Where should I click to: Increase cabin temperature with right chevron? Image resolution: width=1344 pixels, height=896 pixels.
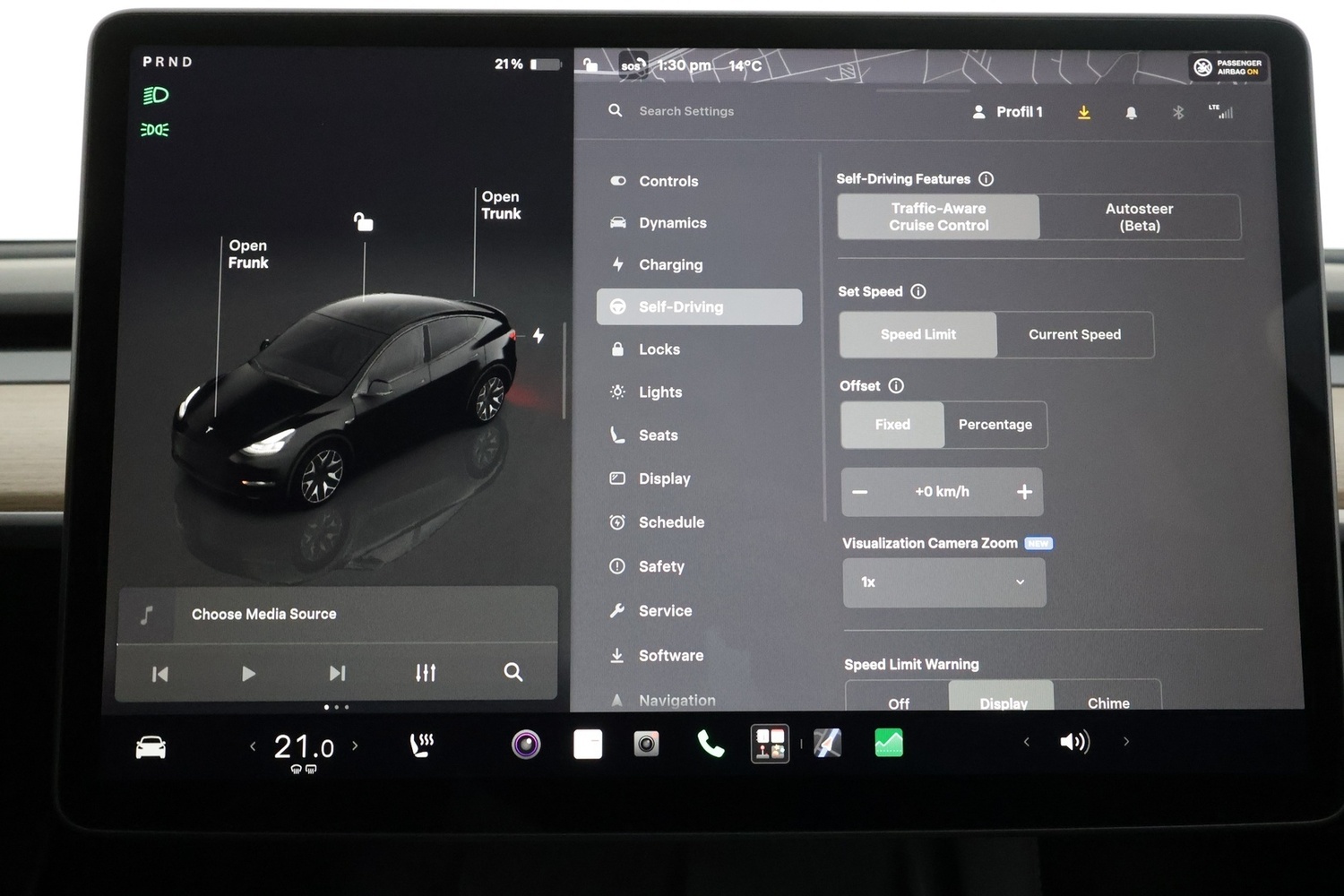(x=355, y=745)
